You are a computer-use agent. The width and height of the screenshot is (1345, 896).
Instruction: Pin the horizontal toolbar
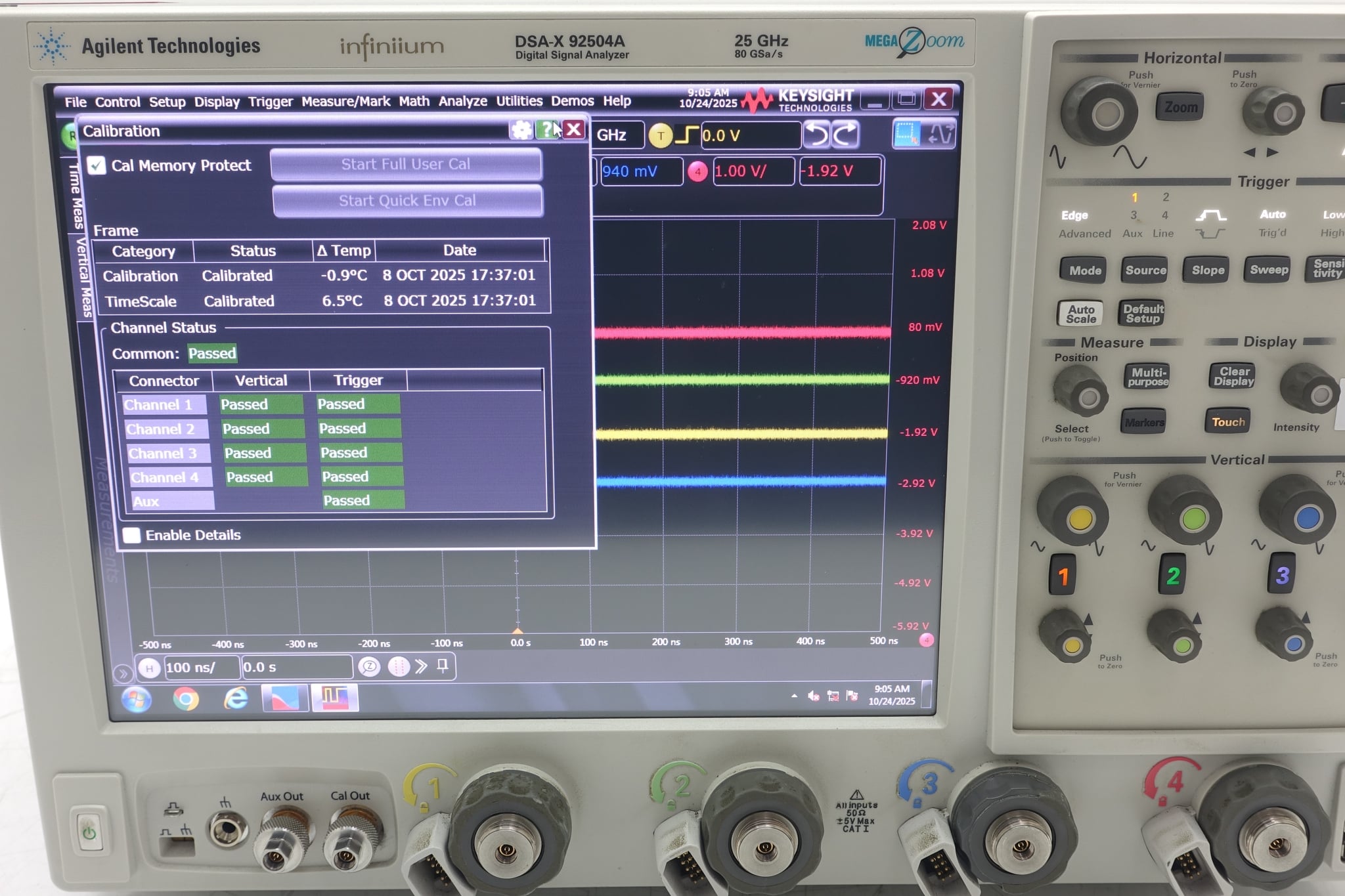(x=443, y=666)
